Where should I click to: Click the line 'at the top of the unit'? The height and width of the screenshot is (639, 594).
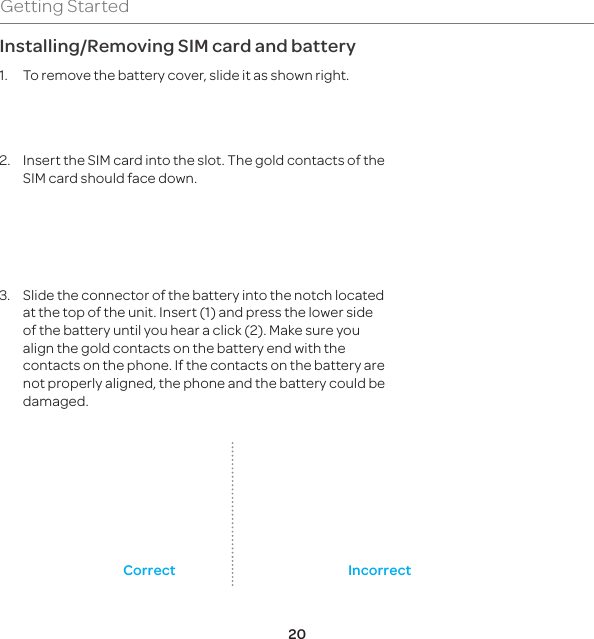198,313
